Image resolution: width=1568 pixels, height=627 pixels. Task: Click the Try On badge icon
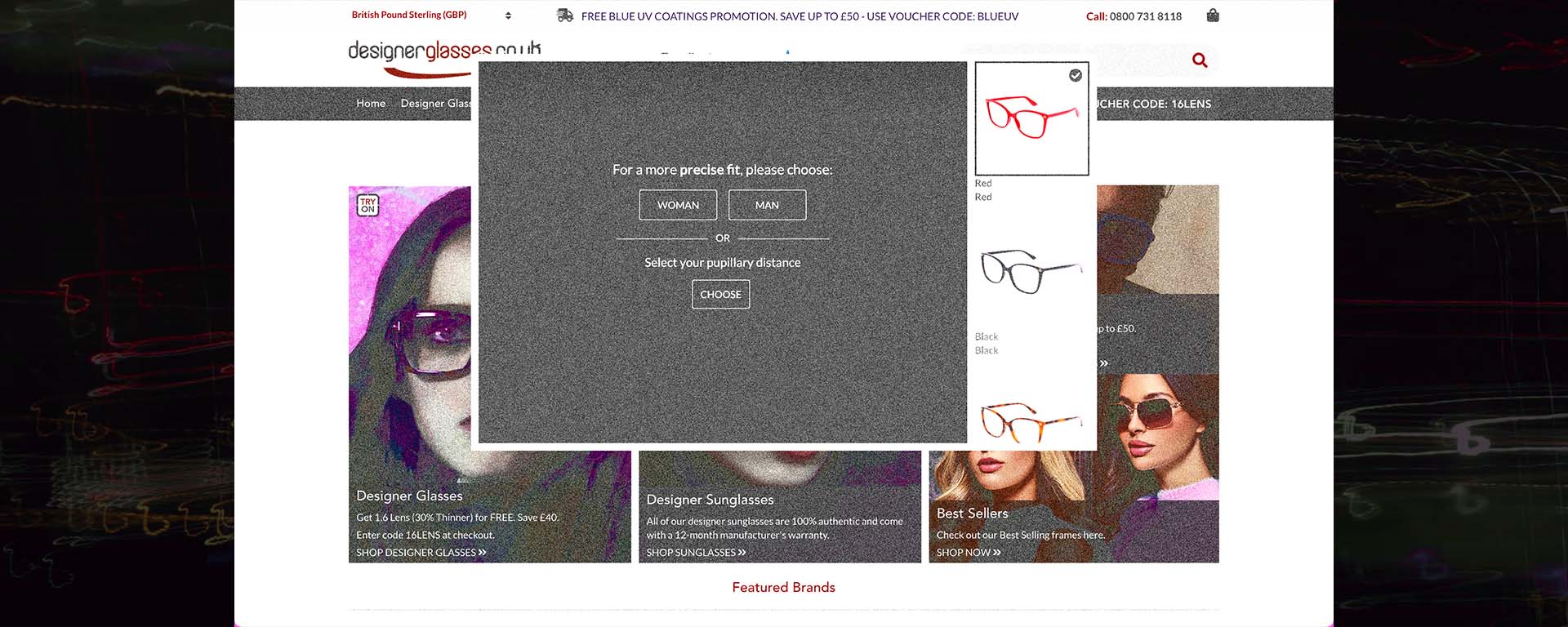pos(367,205)
